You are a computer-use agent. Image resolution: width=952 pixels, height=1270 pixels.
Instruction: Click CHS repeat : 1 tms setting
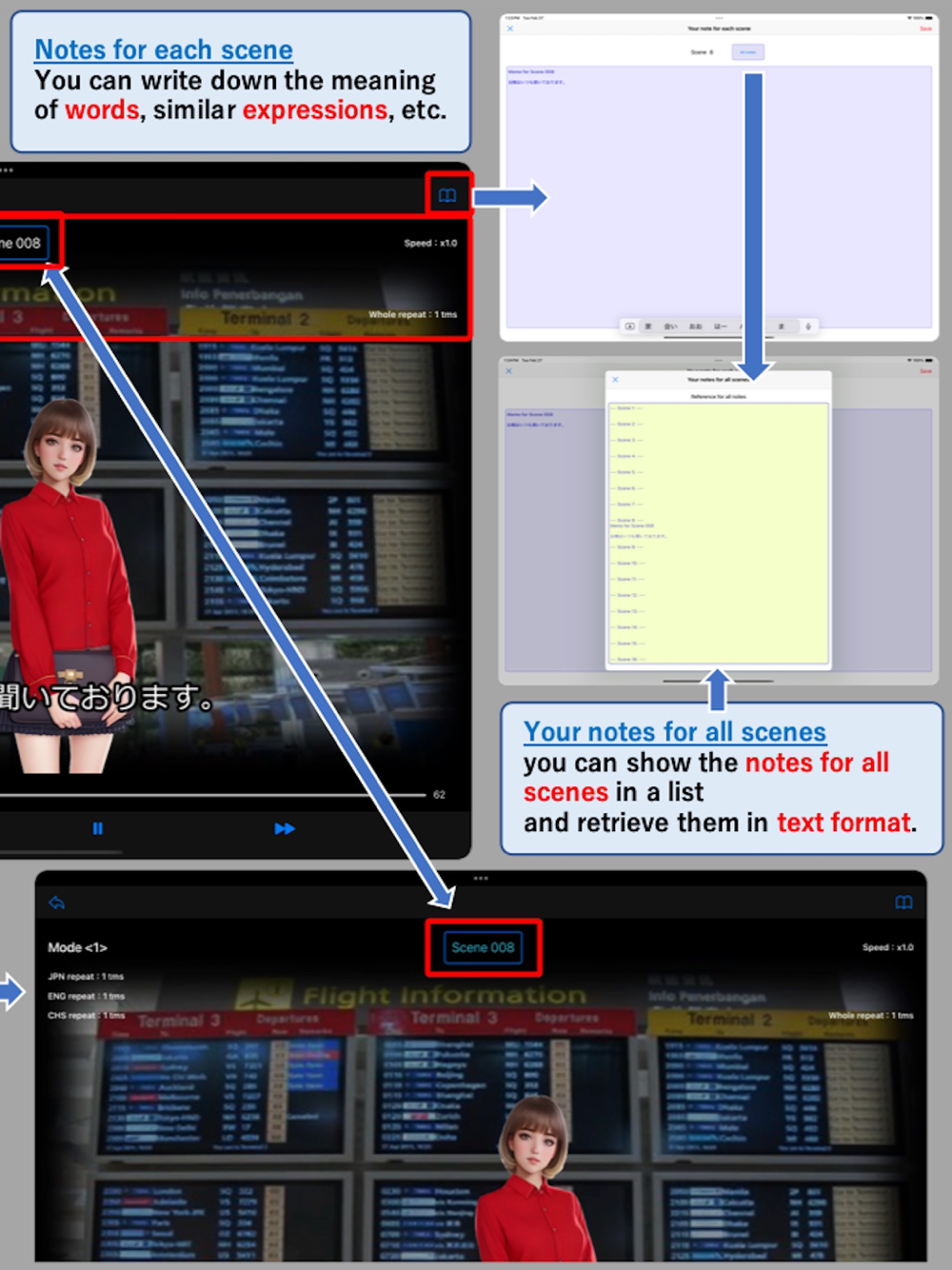click(86, 1016)
